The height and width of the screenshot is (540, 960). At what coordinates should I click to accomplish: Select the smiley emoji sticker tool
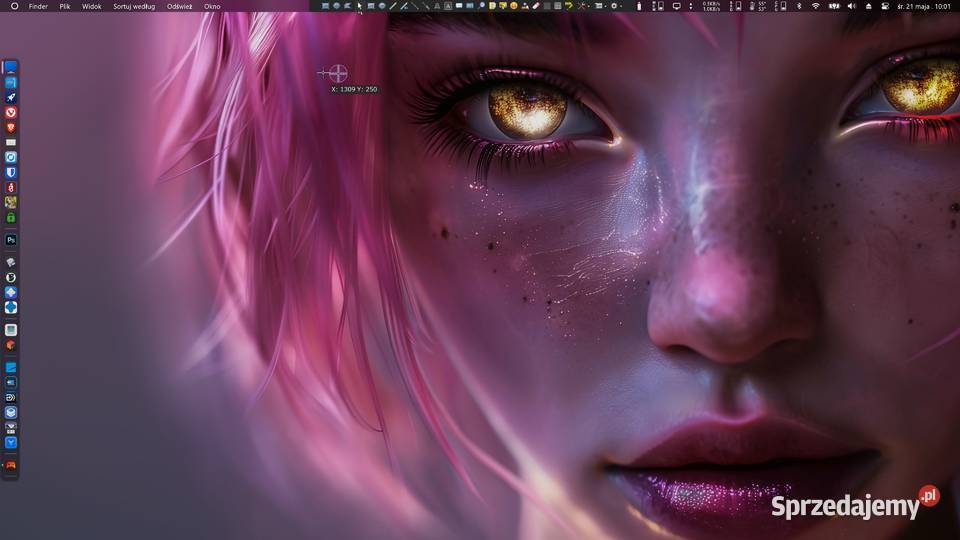pyautogui.click(x=514, y=6)
